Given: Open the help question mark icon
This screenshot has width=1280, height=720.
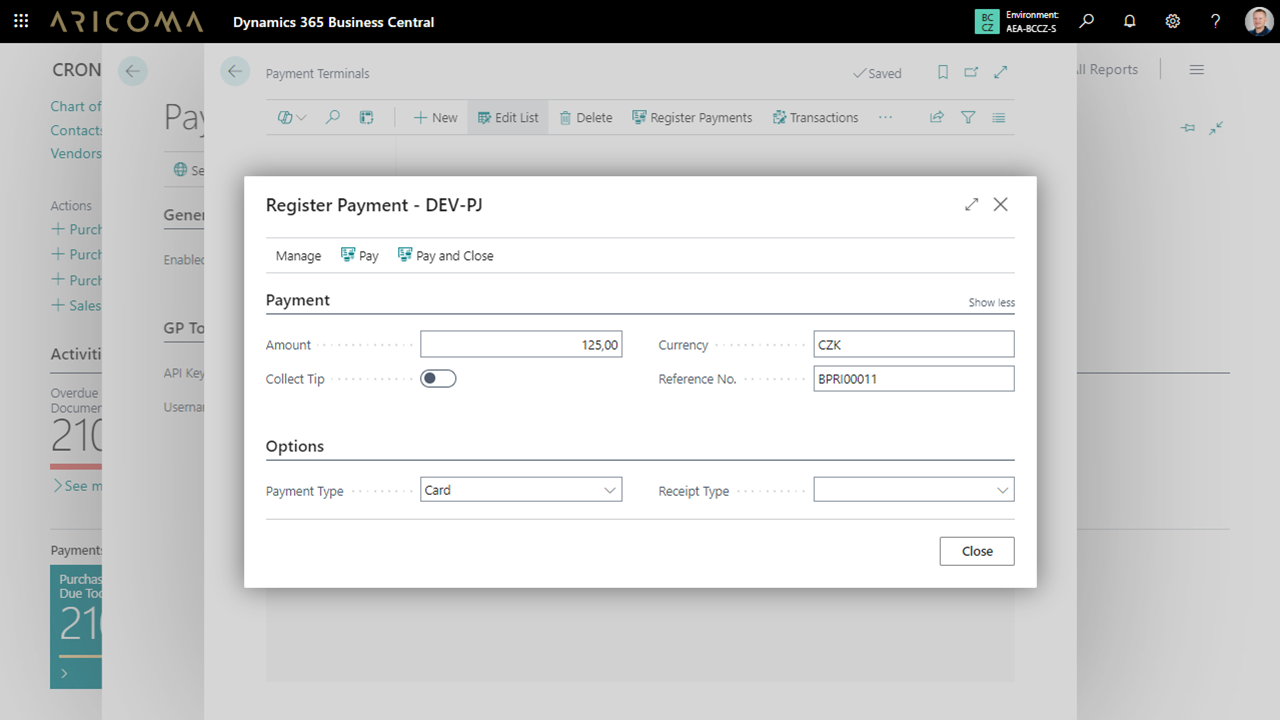Looking at the screenshot, I should (1216, 21).
